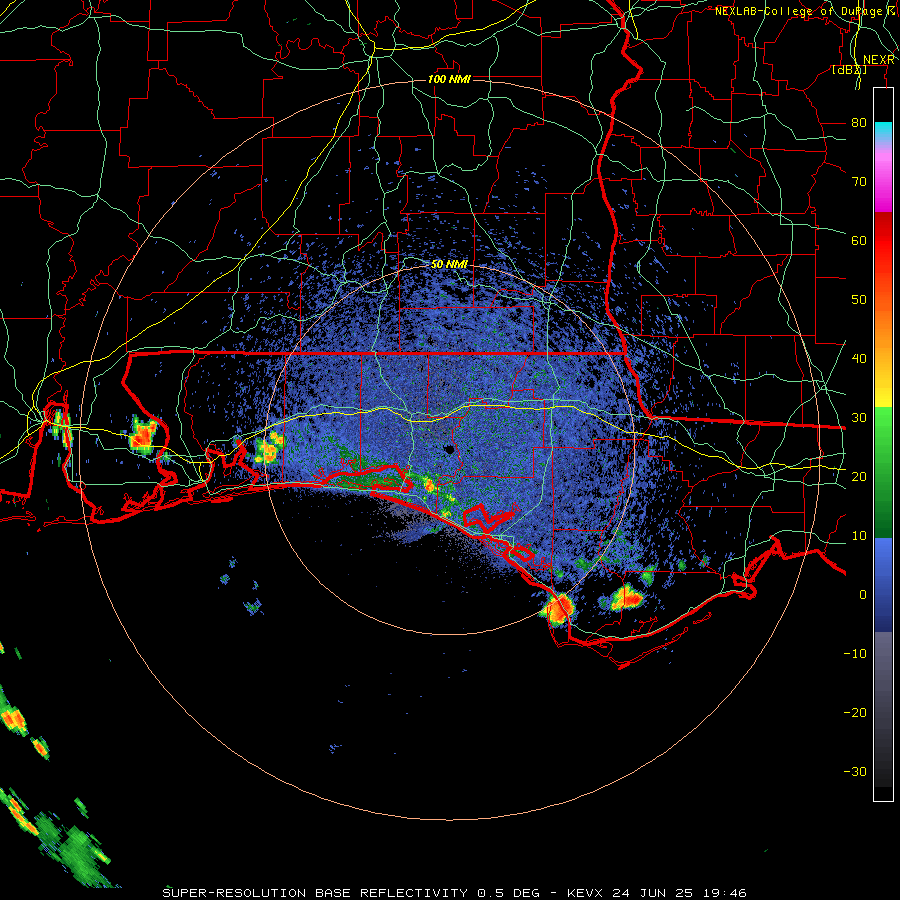Click the small black cone-of-silence spot at radar center
Image resolution: width=900 pixels, height=900 pixels.
tap(449, 449)
